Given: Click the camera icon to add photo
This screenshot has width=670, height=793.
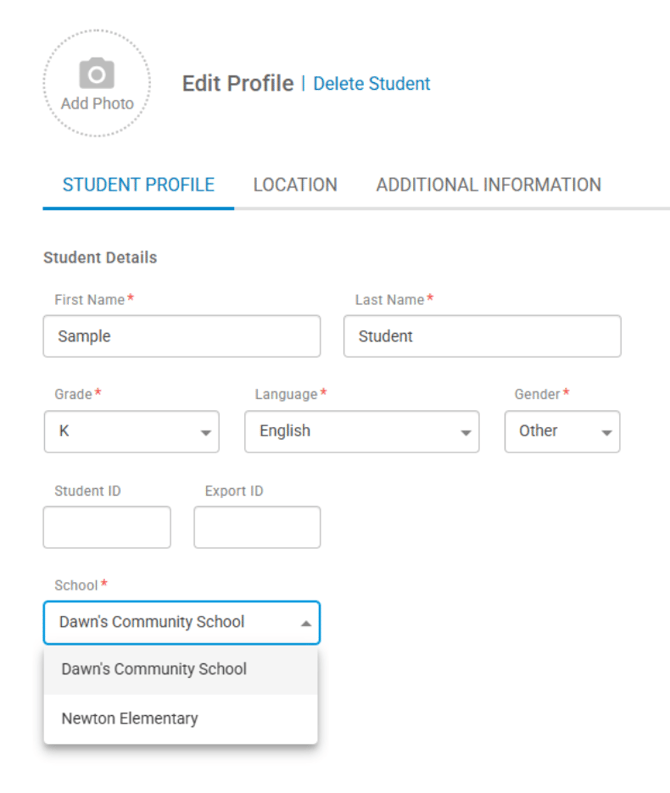Looking at the screenshot, I should tap(97, 73).
